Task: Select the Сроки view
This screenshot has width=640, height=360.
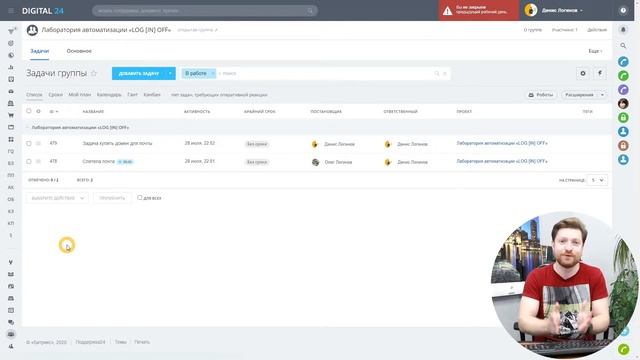Action: 56,95
